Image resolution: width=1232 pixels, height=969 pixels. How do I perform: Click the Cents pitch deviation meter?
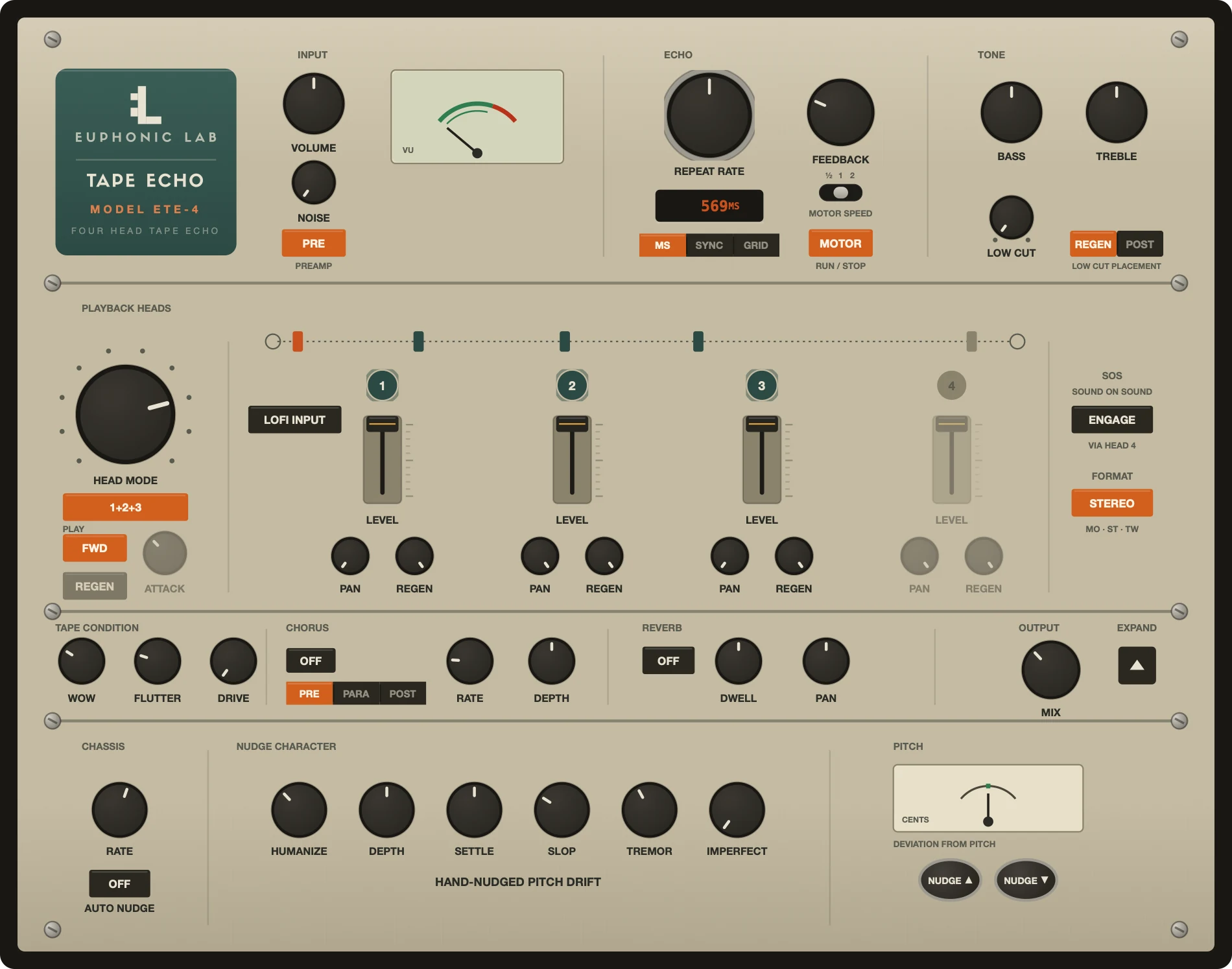click(988, 798)
